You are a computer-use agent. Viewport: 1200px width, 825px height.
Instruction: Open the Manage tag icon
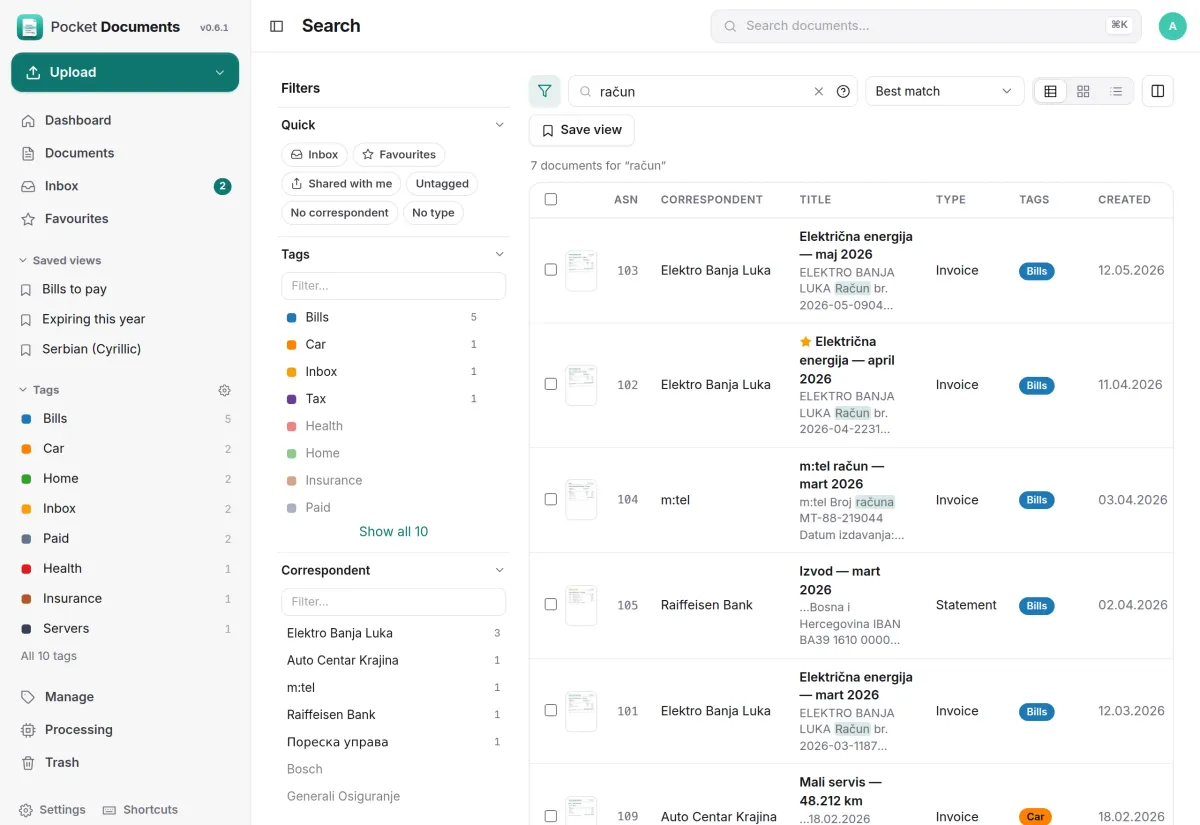(x=28, y=697)
